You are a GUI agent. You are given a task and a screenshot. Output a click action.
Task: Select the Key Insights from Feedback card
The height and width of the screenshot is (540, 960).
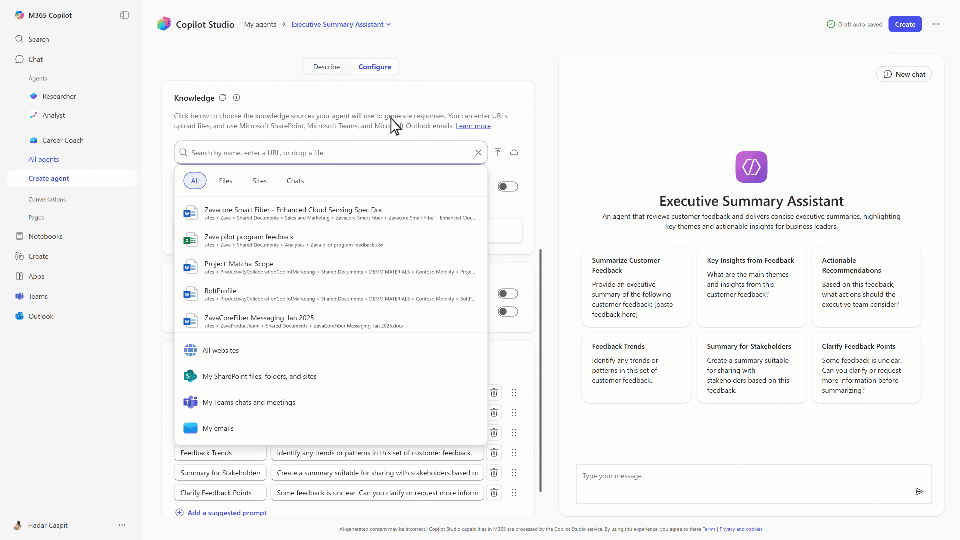click(751, 287)
